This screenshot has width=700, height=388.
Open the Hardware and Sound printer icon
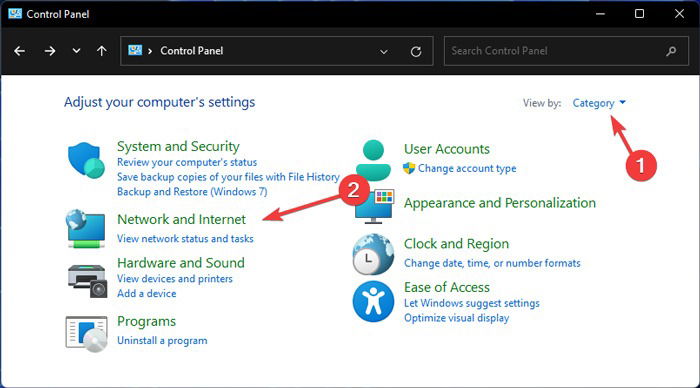pyautogui.click(x=88, y=280)
